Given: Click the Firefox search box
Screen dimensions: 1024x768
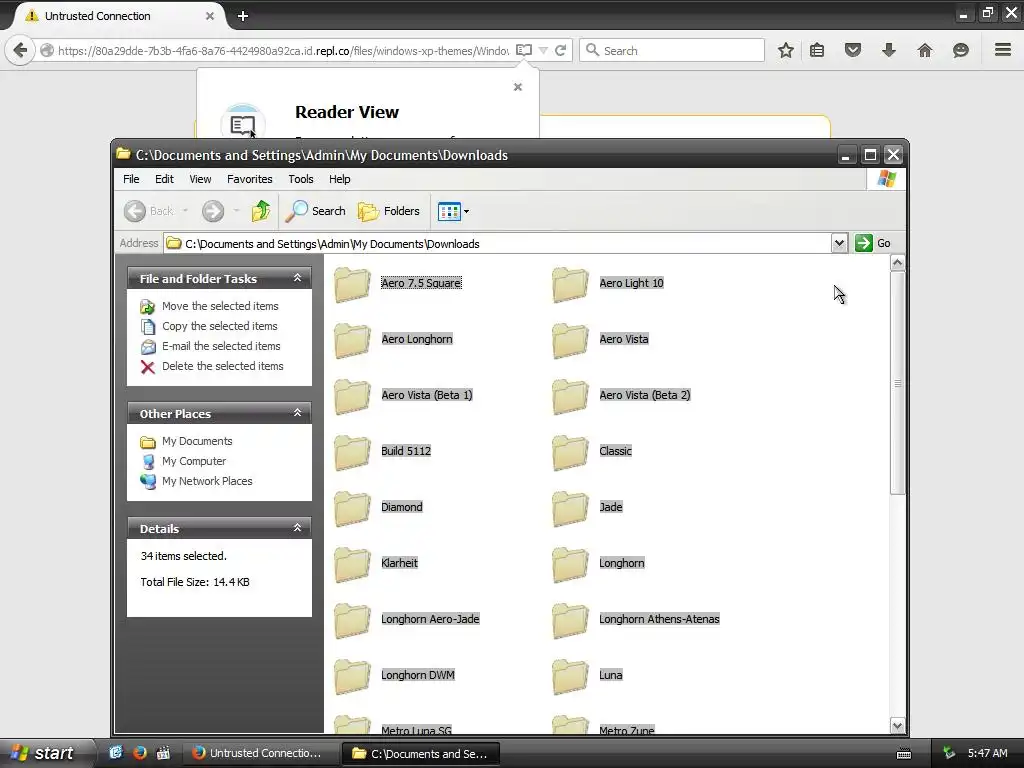Looking at the screenshot, I should coord(672,50).
